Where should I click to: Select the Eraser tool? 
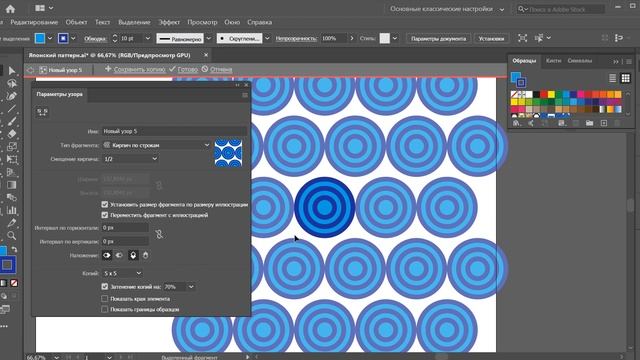coord(12,134)
